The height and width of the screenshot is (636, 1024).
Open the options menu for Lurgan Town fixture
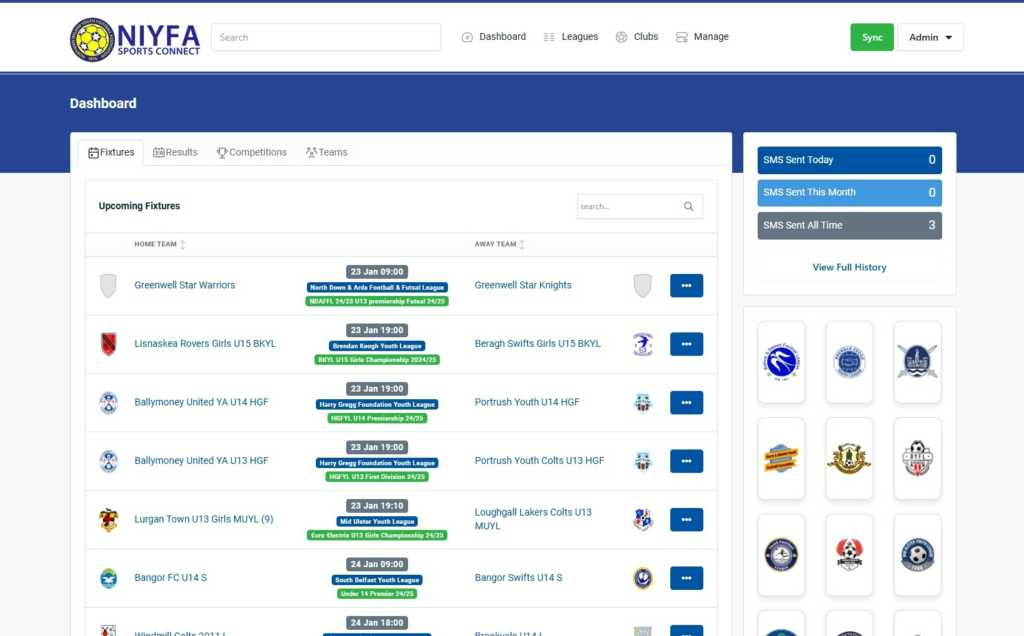(686, 520)
